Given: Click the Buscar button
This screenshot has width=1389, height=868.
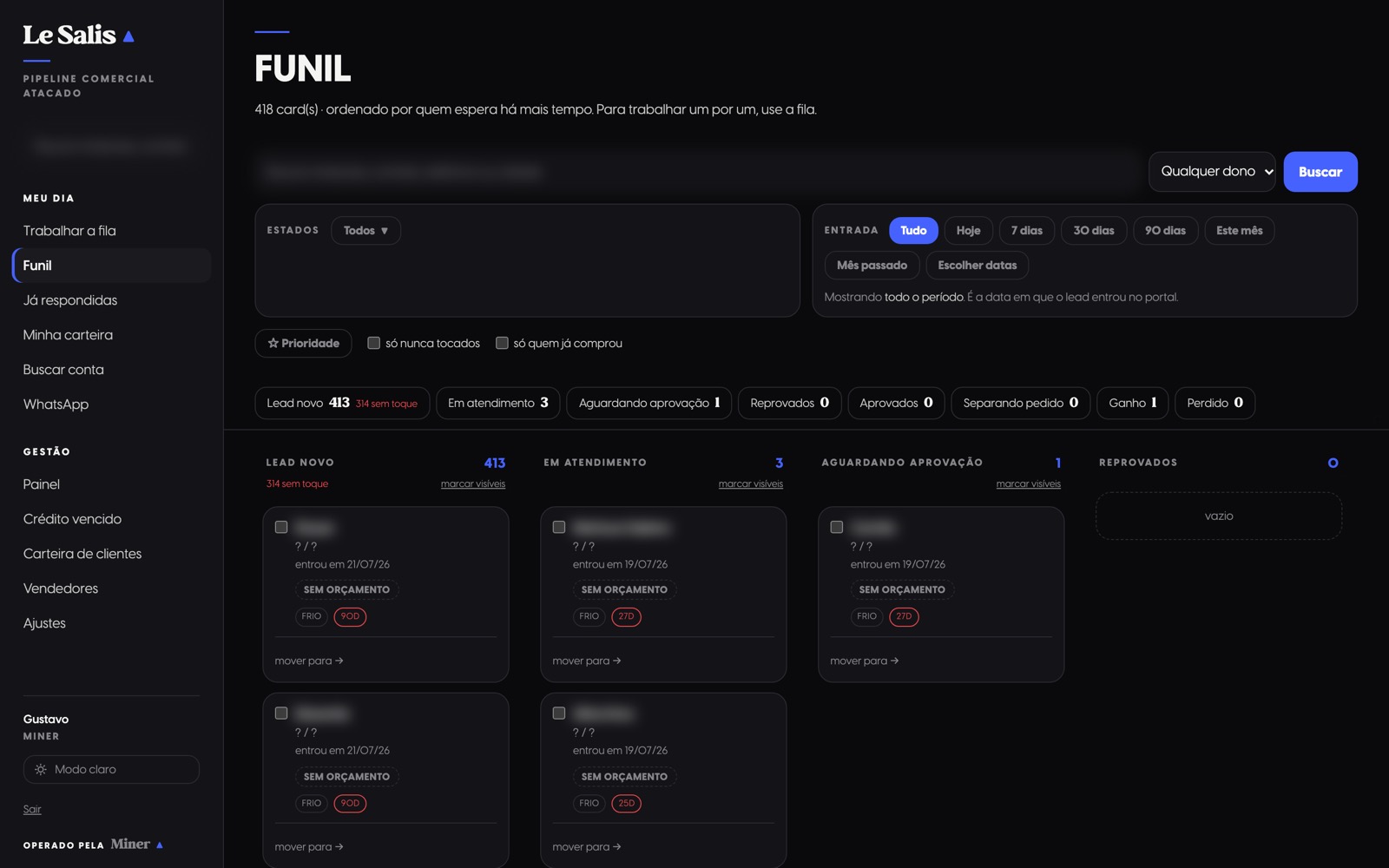Looking at the screenshot, I should click(x=1320, y=172).
